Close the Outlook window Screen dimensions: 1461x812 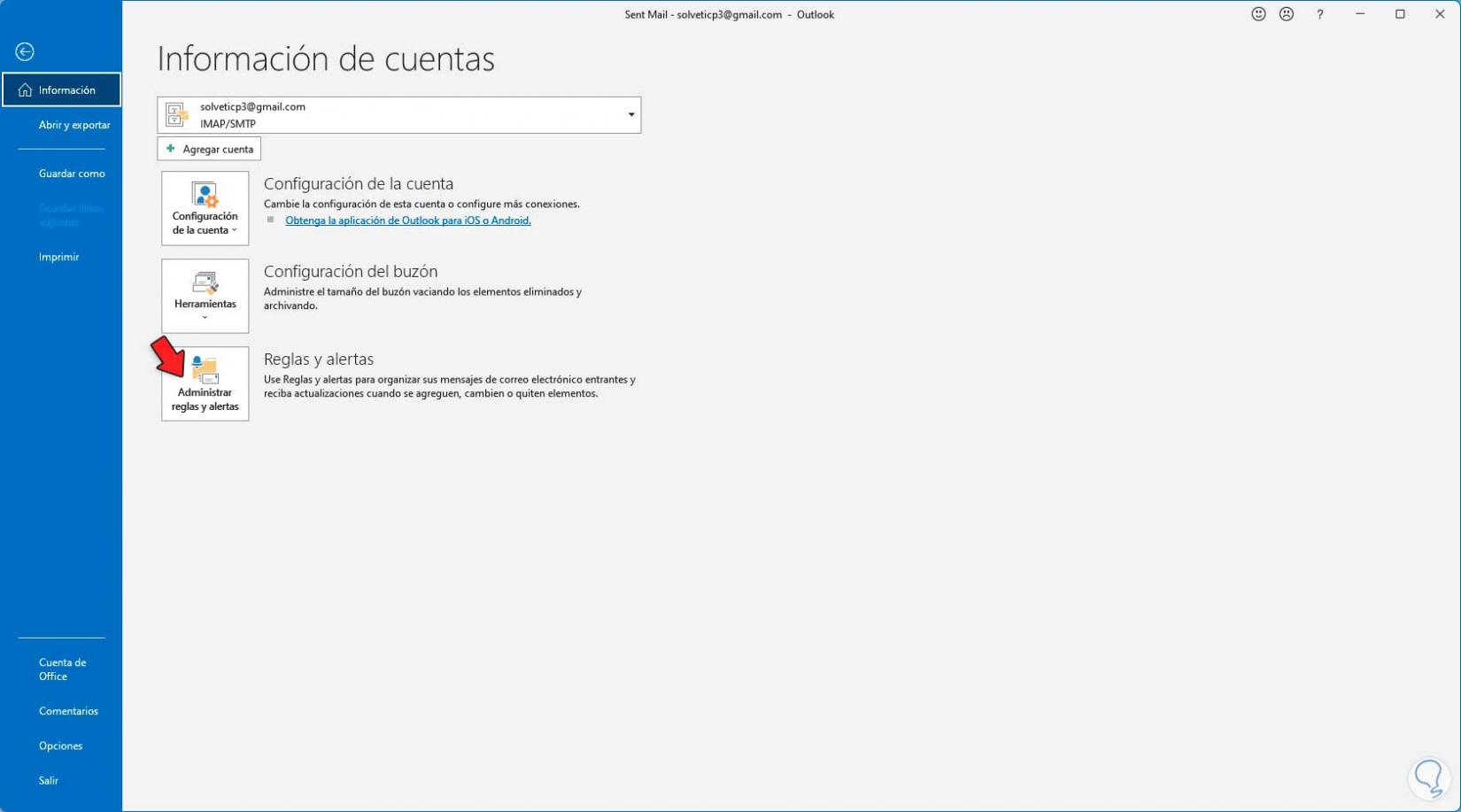point(1440,14)
